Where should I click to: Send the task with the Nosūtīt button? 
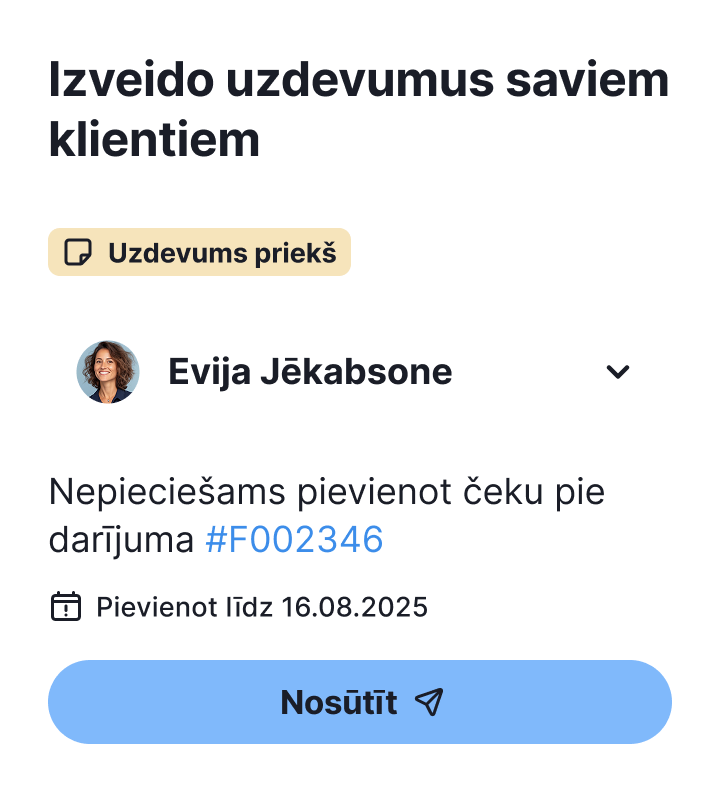click(360, 702)
